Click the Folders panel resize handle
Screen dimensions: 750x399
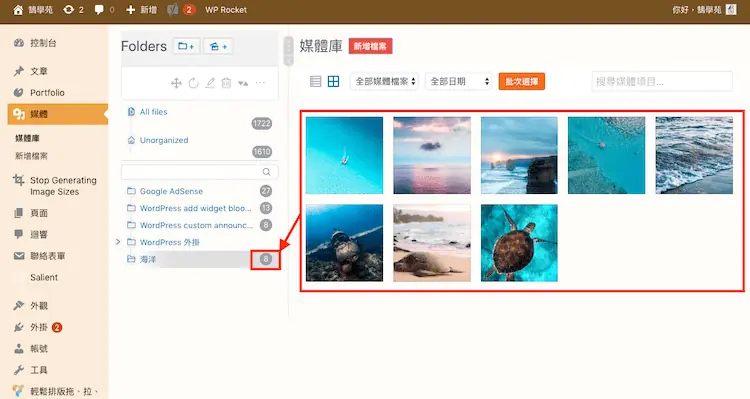point(288,51)
